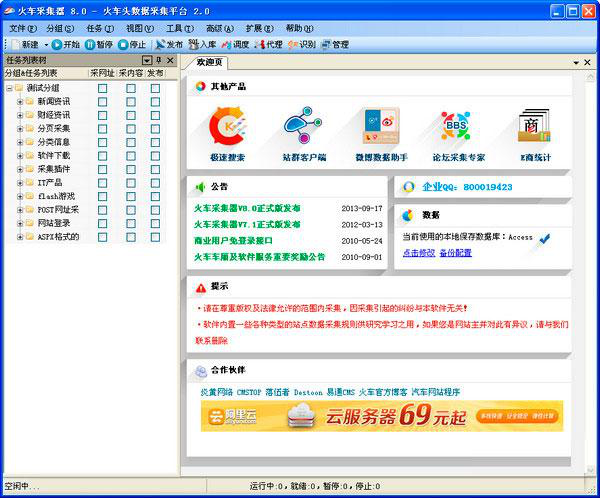
Task: Select the 欢迎页 tab
Action: click(x=209, y=62)
